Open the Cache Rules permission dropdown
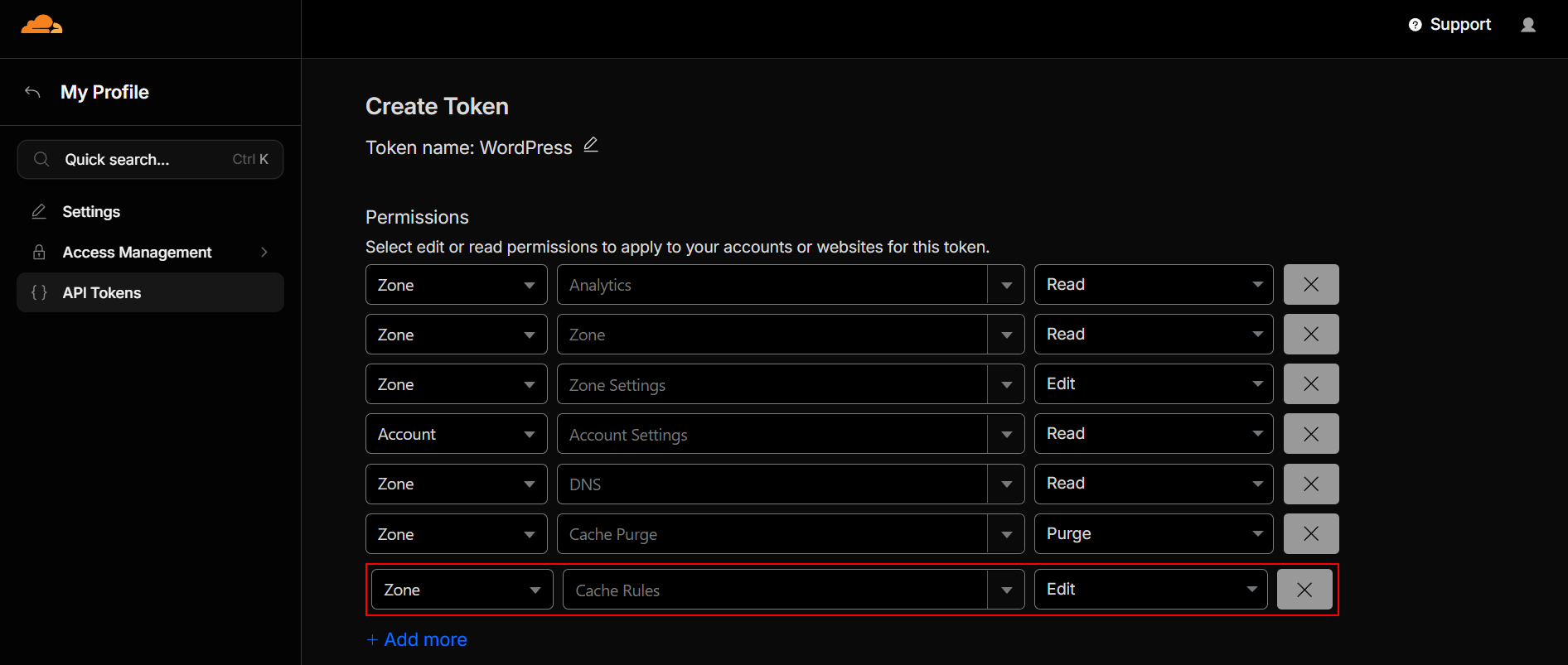This screenshot has height=665, width=1568. (794, 590)
